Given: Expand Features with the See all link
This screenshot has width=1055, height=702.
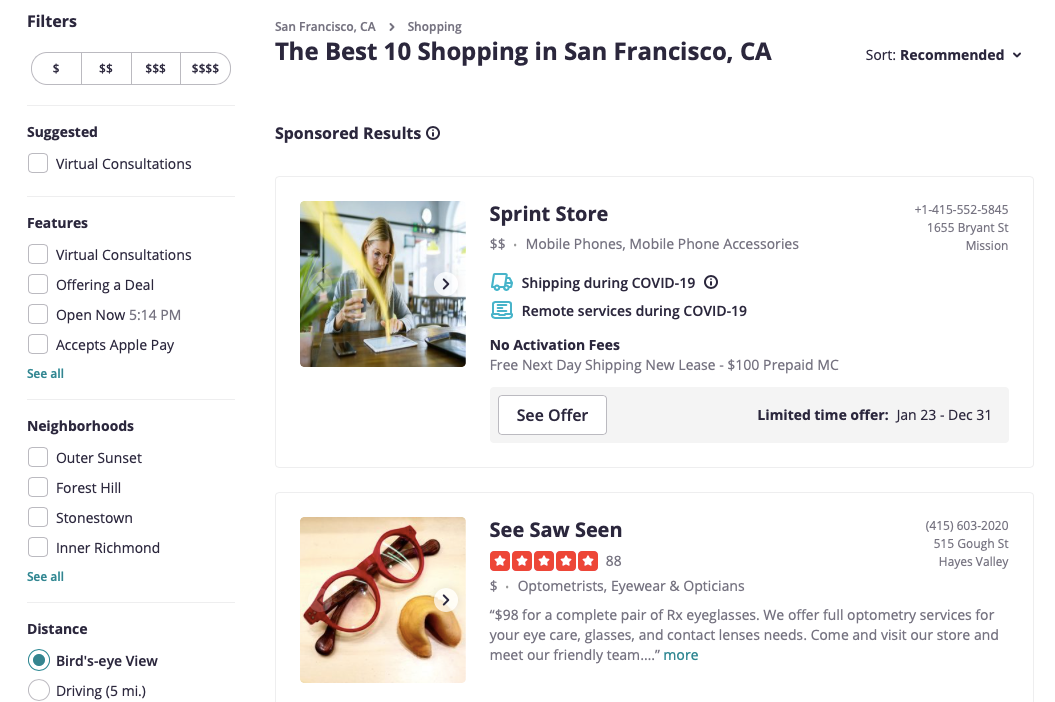Looking at the screenshot, I should (45, 374).
